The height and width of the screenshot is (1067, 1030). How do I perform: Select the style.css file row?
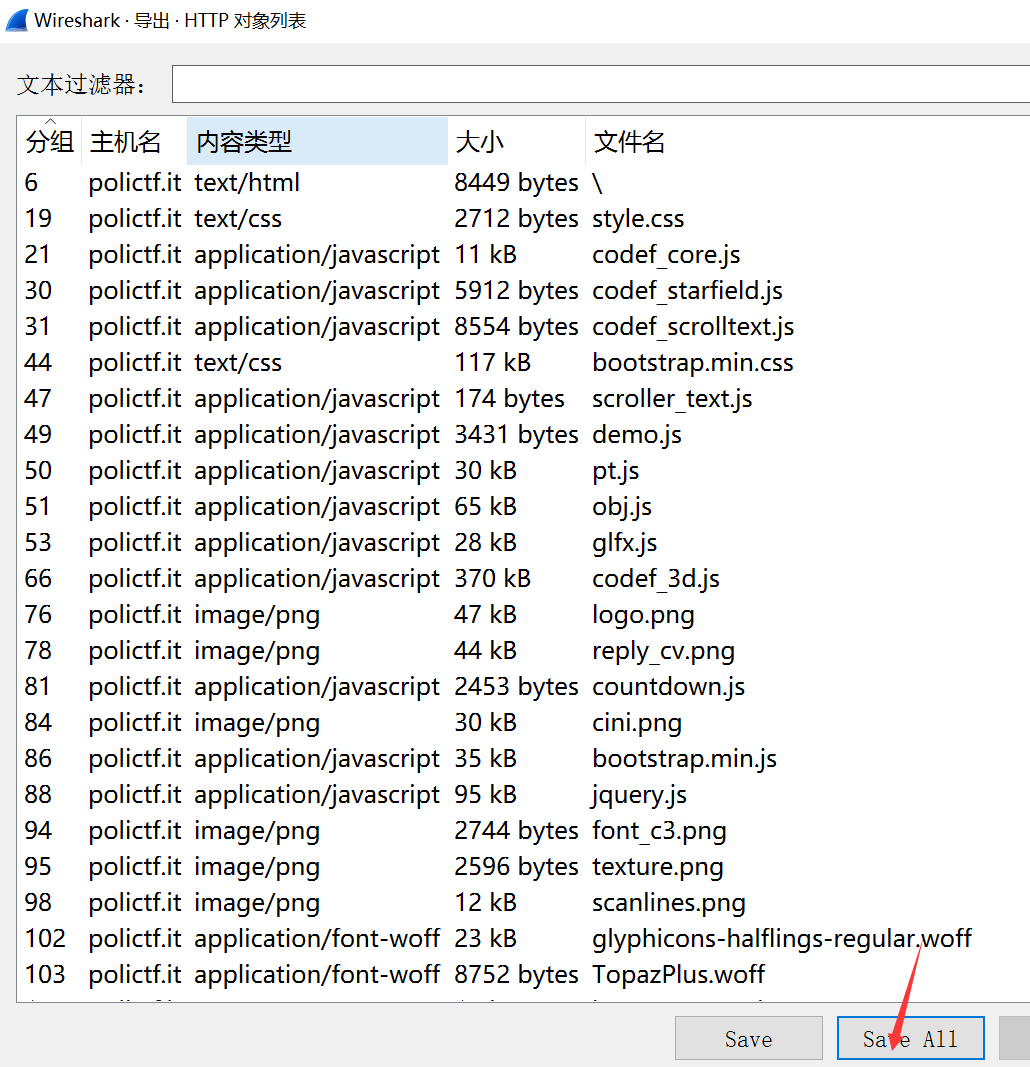click(x=523, y=218)
